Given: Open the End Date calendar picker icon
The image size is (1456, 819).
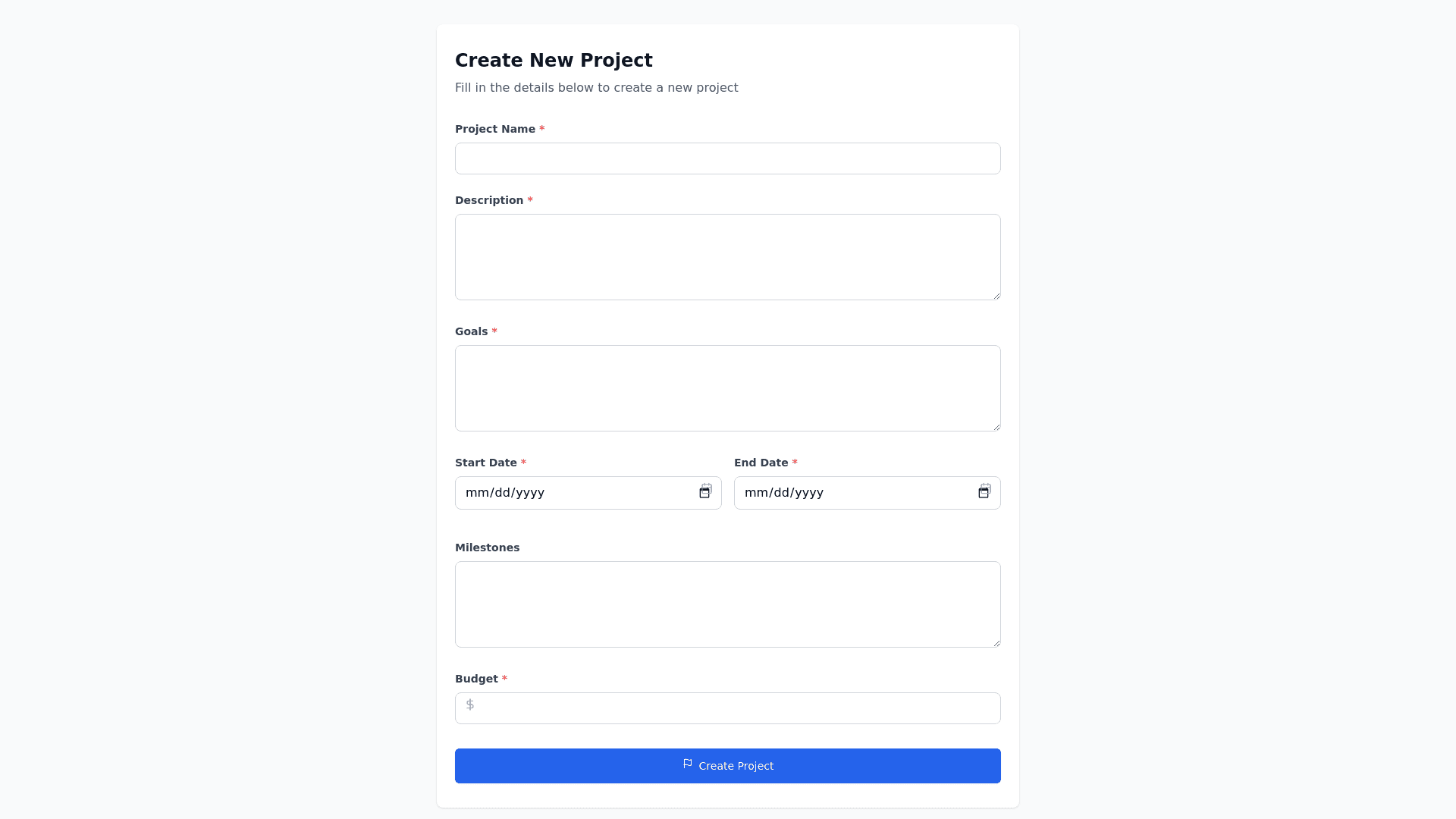Looking at the screenshot, I should point(984,491).
